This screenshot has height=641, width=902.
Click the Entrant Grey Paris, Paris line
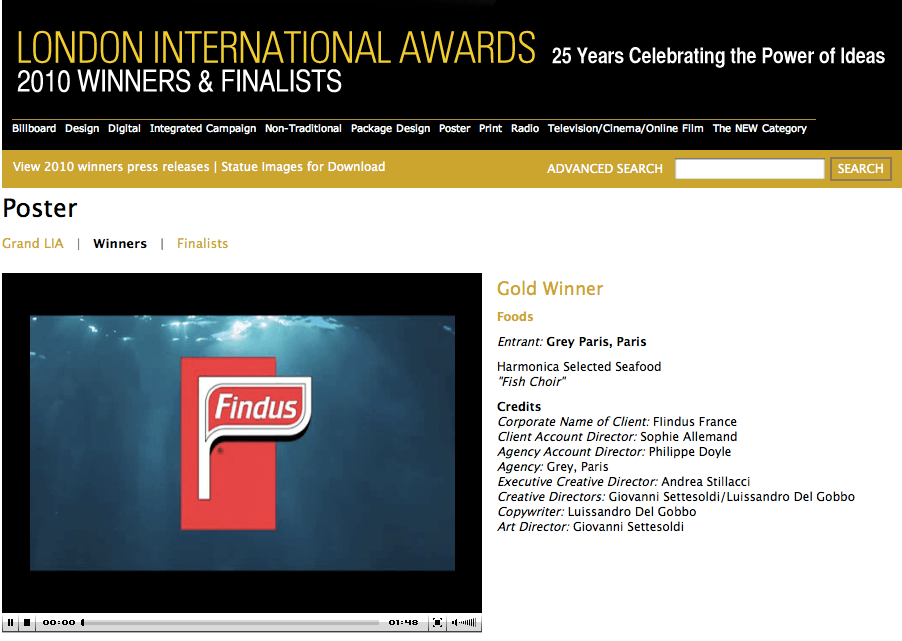coord(571,342)
